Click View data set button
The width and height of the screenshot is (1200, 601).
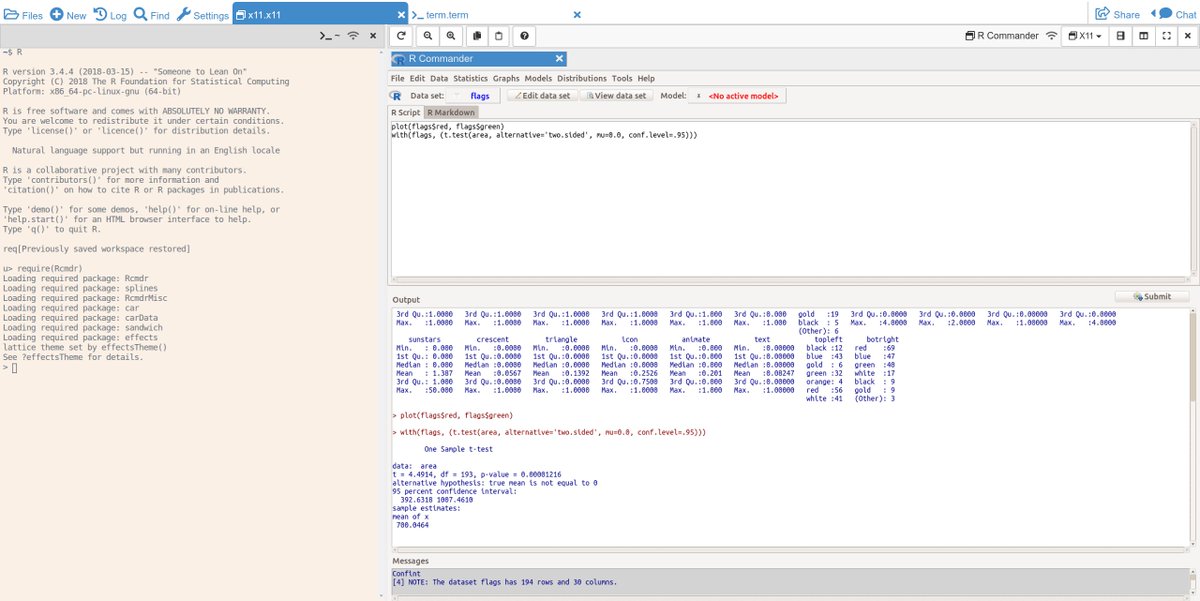point(617,96)
